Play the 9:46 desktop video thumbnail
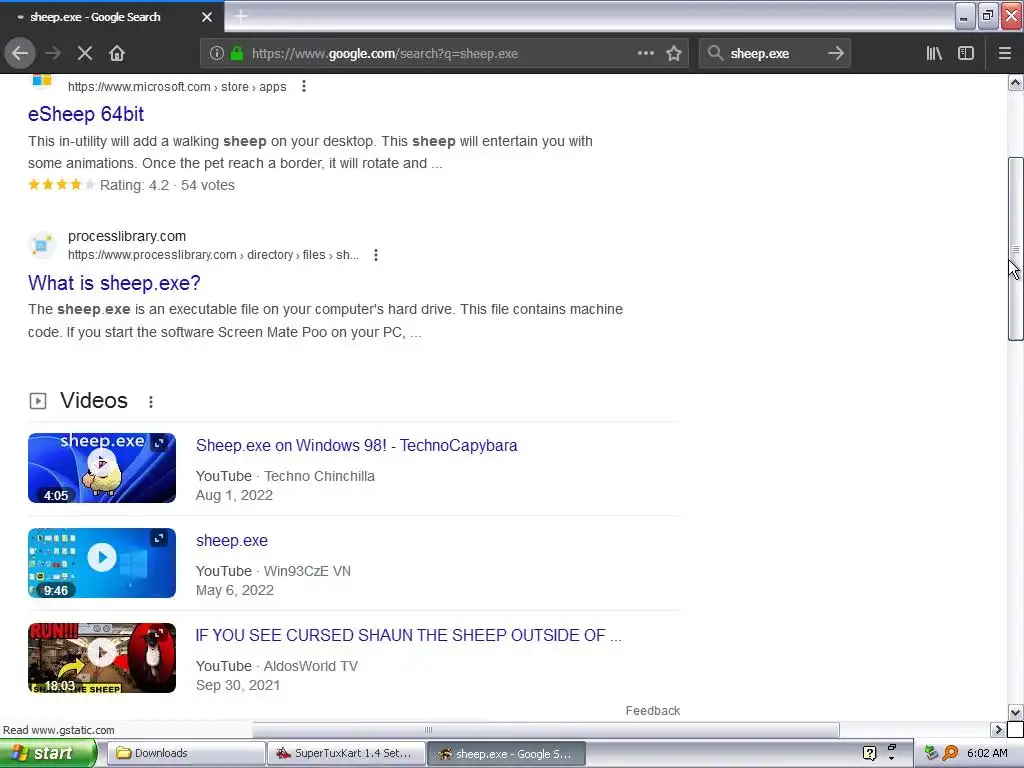Screen dimensions: 1024x768 point(102,563)
